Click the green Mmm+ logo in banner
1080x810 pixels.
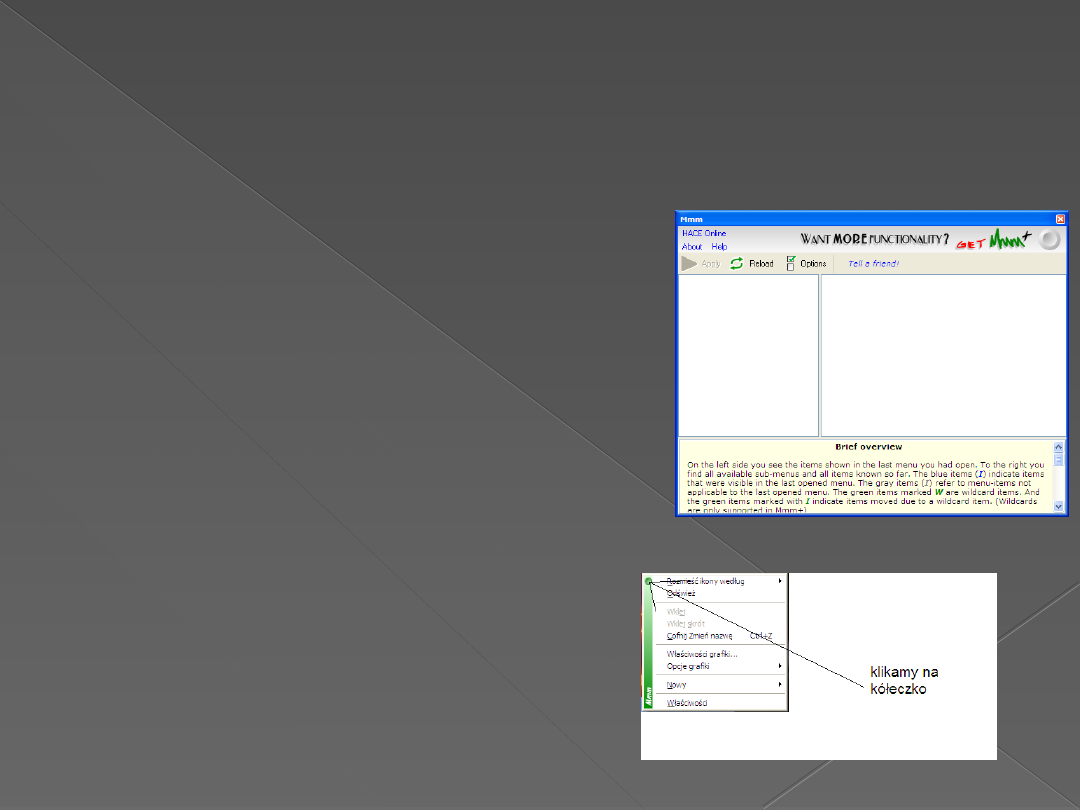1009,240
